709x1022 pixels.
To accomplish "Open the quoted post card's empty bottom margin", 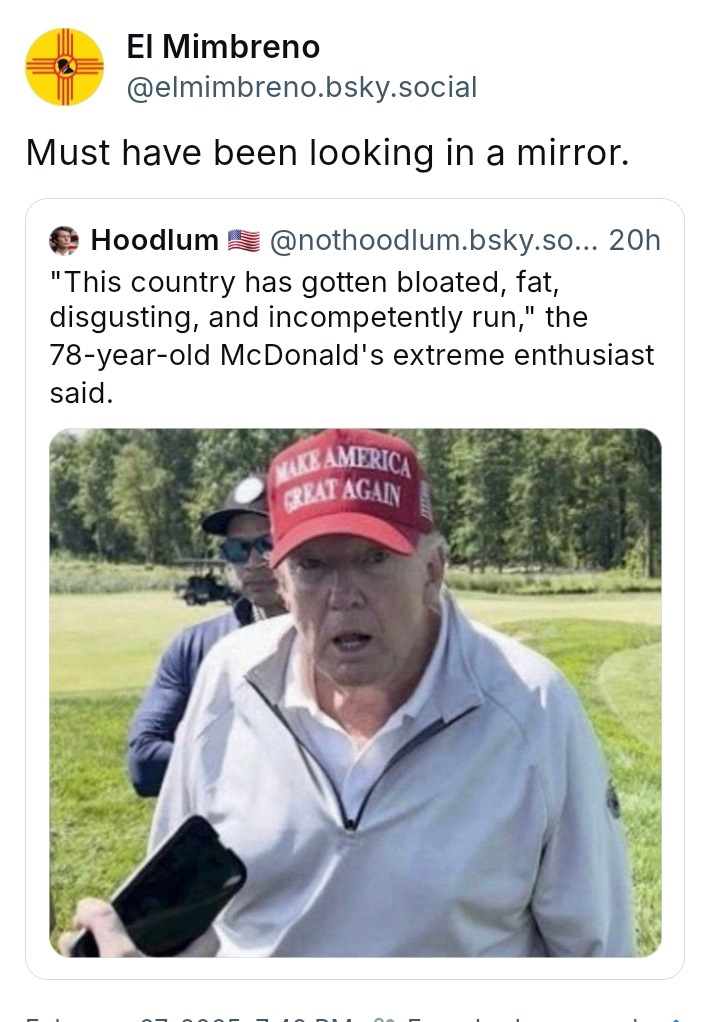I will (355, 968).
